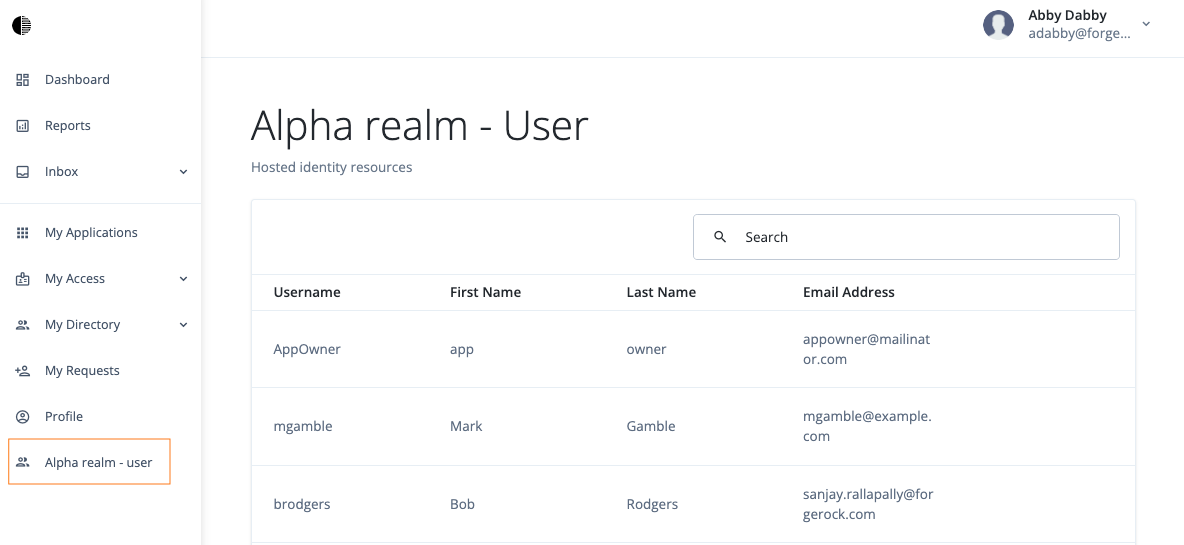Screen dimensions: 1184x545
Task: Click the last name Rodgers cell
Action: point(652,503)
